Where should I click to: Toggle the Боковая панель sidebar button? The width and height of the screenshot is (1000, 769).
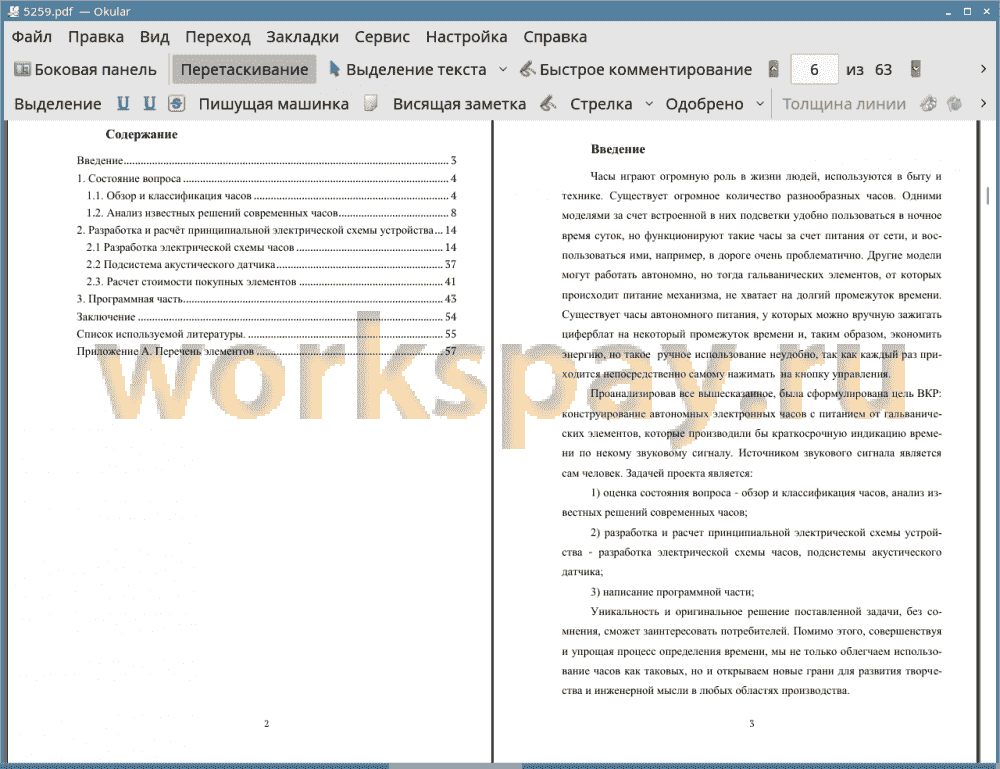coord(85,70)
